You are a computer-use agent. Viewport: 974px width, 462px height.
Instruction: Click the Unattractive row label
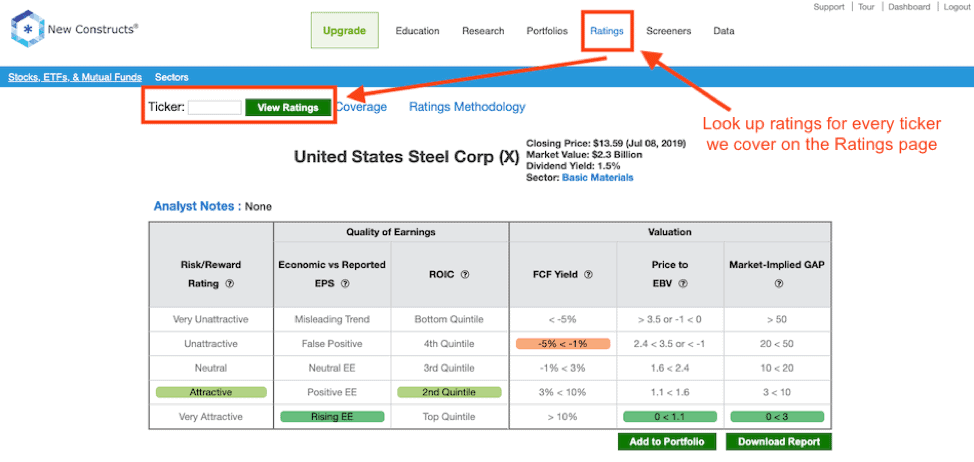pos(211,343)
